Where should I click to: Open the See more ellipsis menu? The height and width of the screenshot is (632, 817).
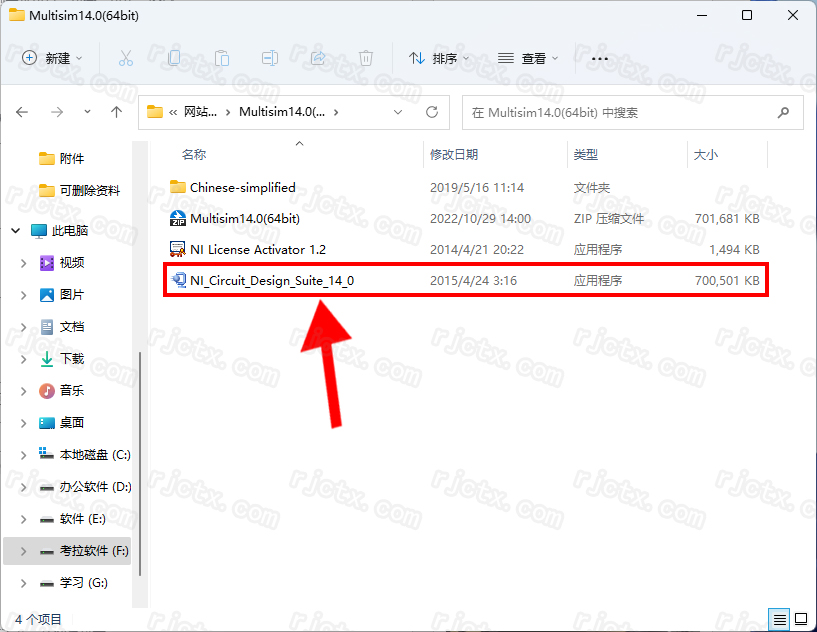coord(600,59)
